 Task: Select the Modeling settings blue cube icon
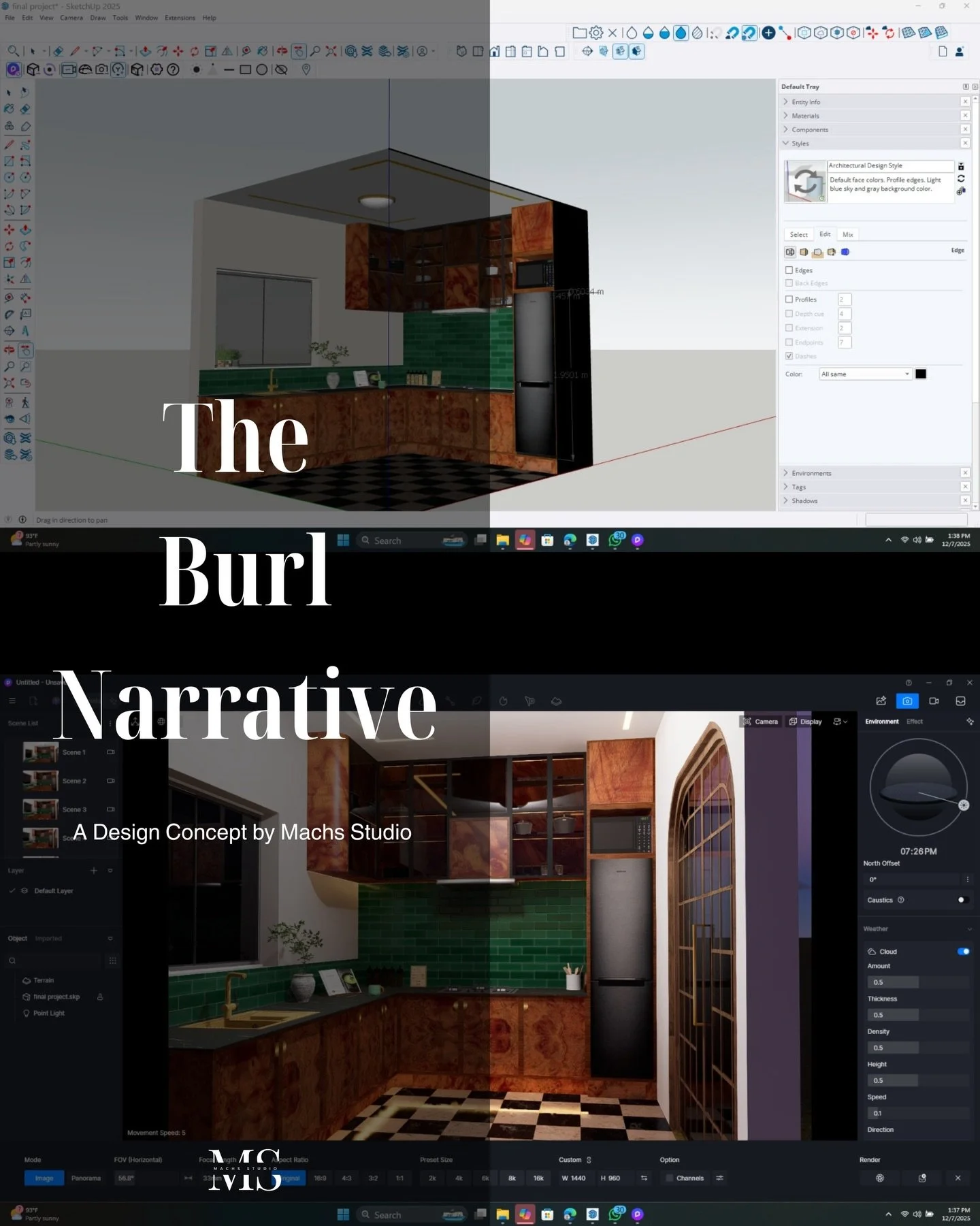(845, 252)
